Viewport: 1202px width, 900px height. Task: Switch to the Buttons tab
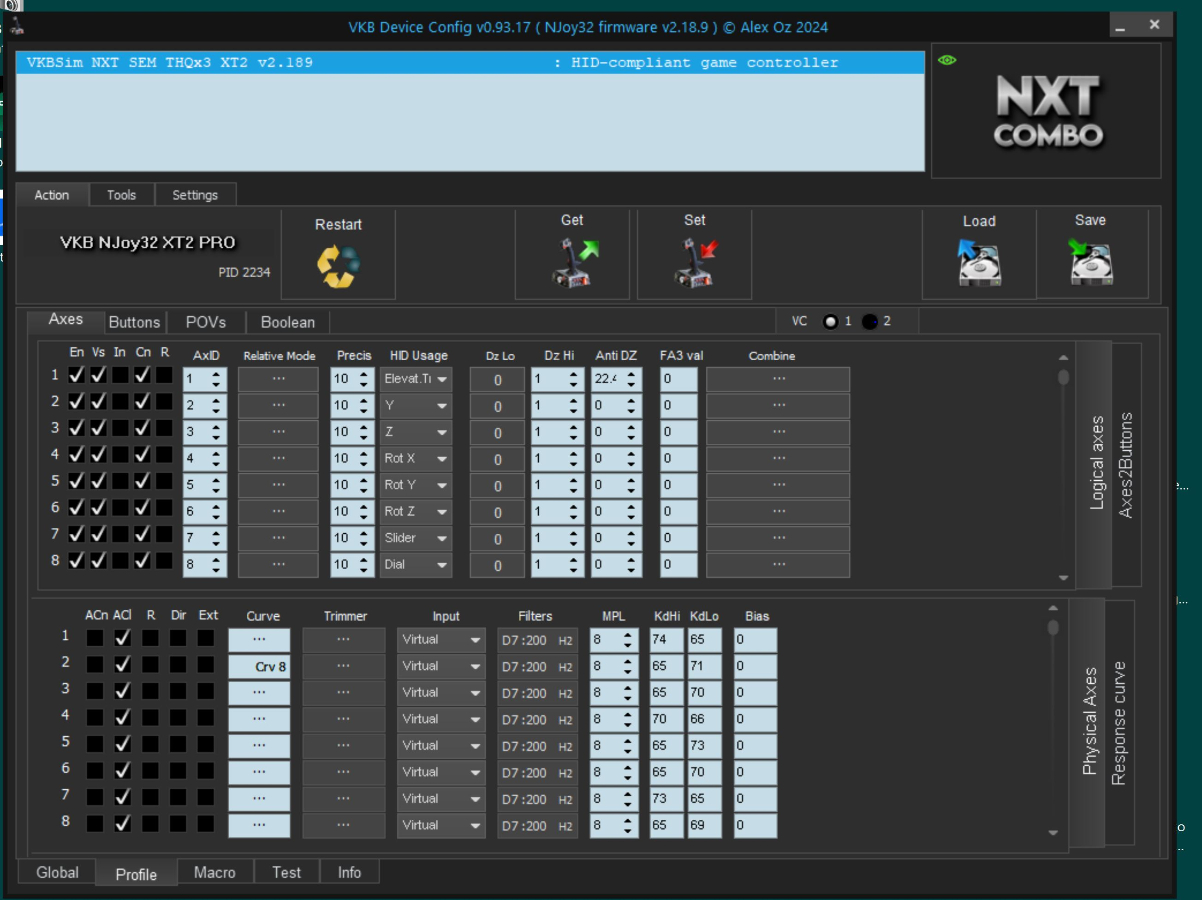click(134, 322)
